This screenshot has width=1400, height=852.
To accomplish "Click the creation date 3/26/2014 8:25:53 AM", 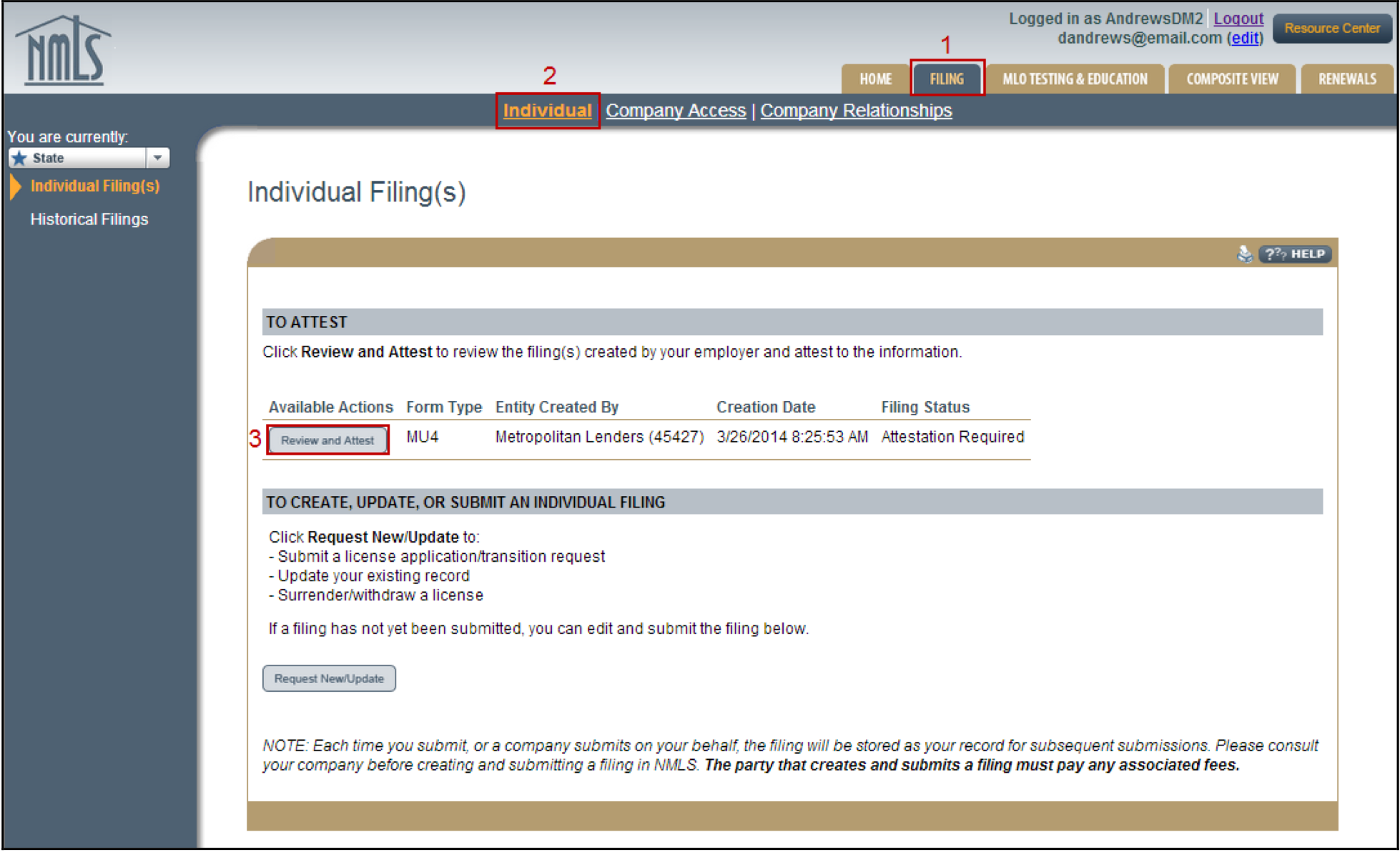I will [x=792, y=437].
